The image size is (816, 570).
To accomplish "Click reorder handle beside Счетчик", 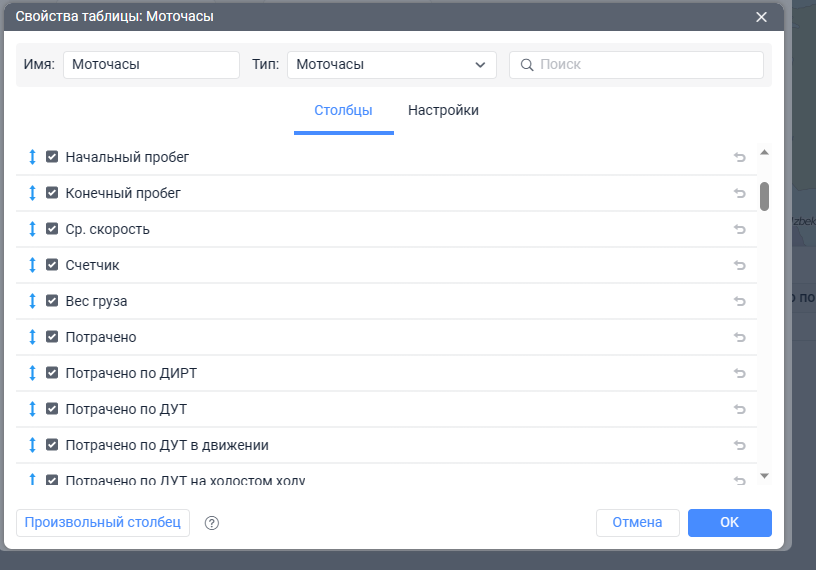I will point(32,265).
